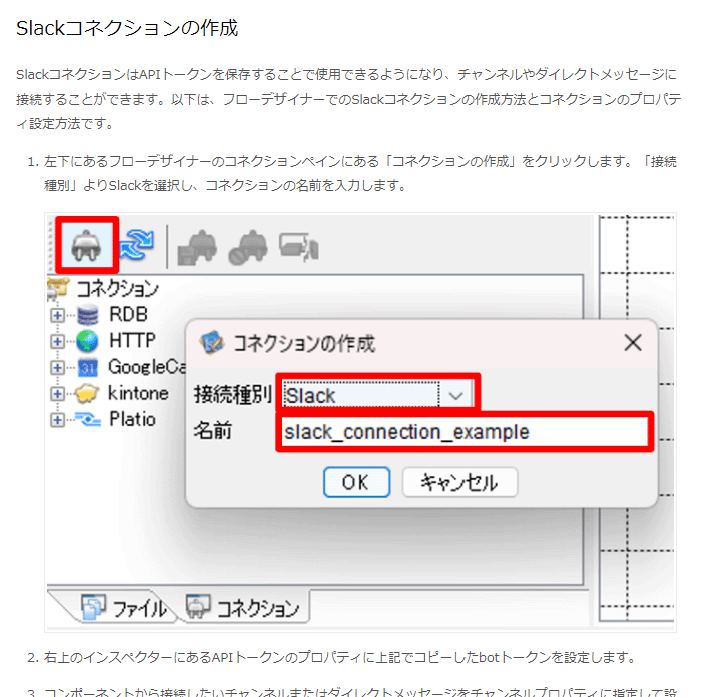This screenshot has height=697, width=705.
Task: Click the キャンセル button
Action: [x=460, y=482]
